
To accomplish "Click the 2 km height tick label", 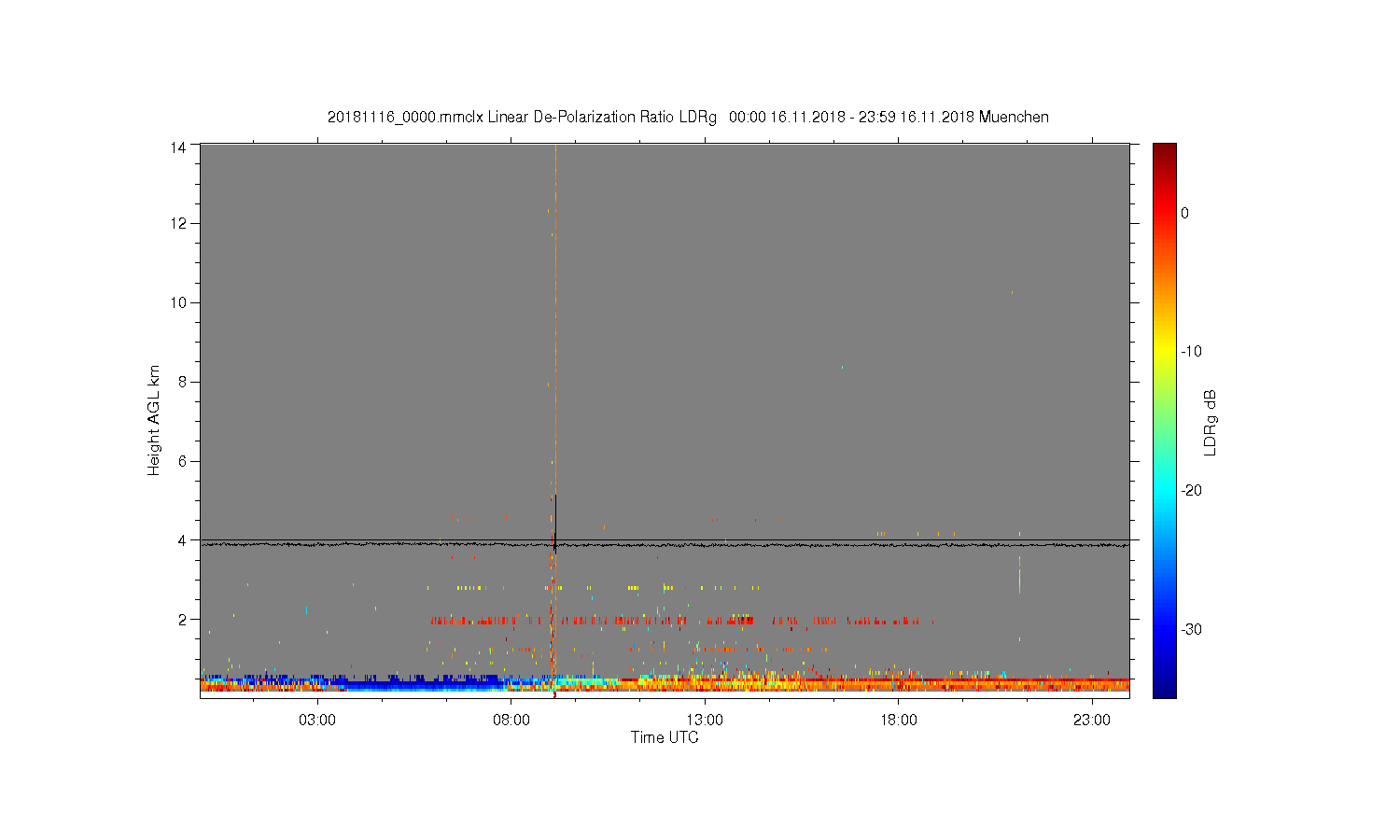I will coord(183,620).
